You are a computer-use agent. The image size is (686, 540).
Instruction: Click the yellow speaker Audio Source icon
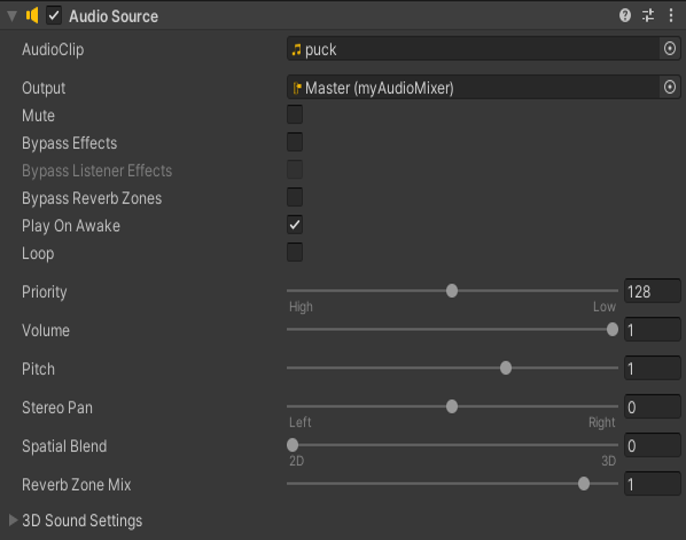(32, 16)
